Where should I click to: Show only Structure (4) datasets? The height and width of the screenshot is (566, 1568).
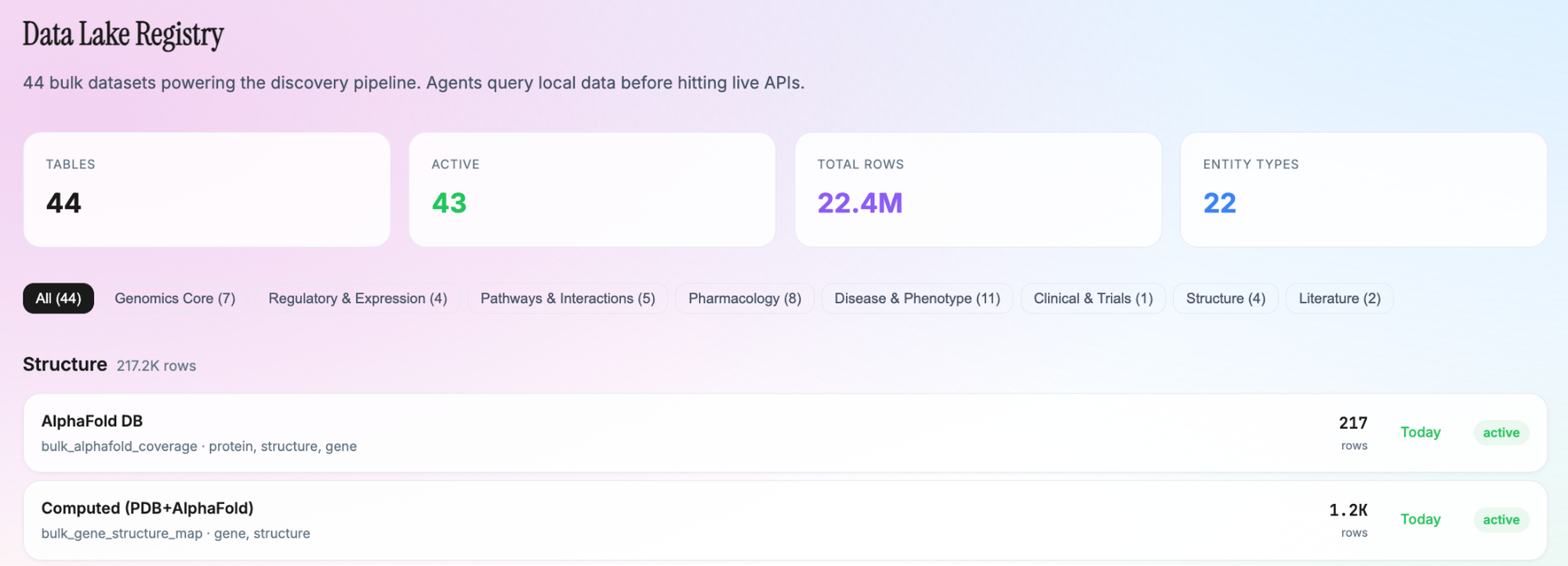pyautogui.click(x=1225, y=299)
